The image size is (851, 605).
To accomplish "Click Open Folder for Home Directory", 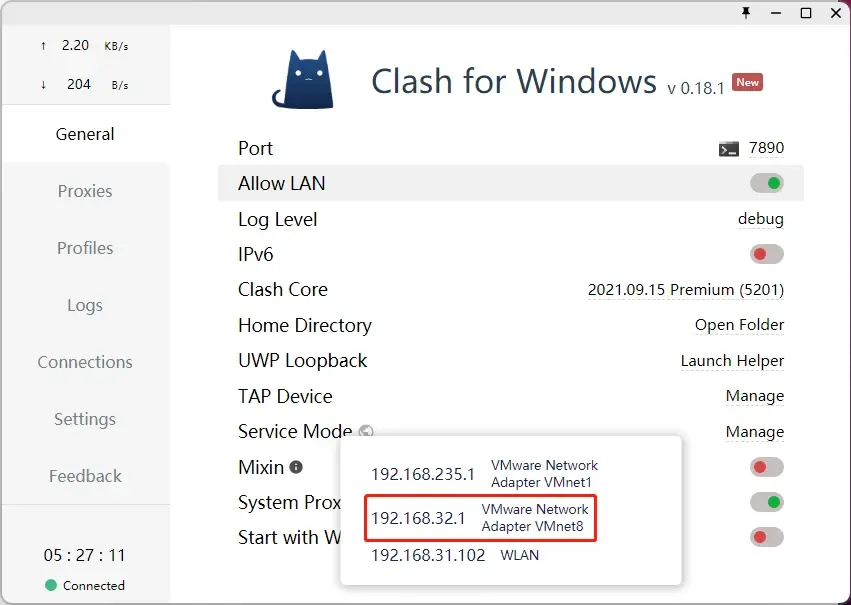I will point(739,325).
